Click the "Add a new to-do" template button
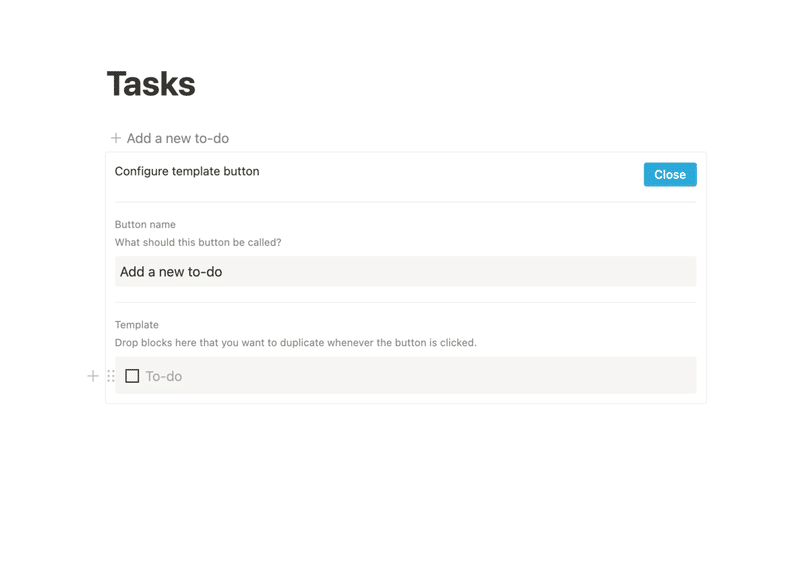The image size is (800, 564). point(178,138)
